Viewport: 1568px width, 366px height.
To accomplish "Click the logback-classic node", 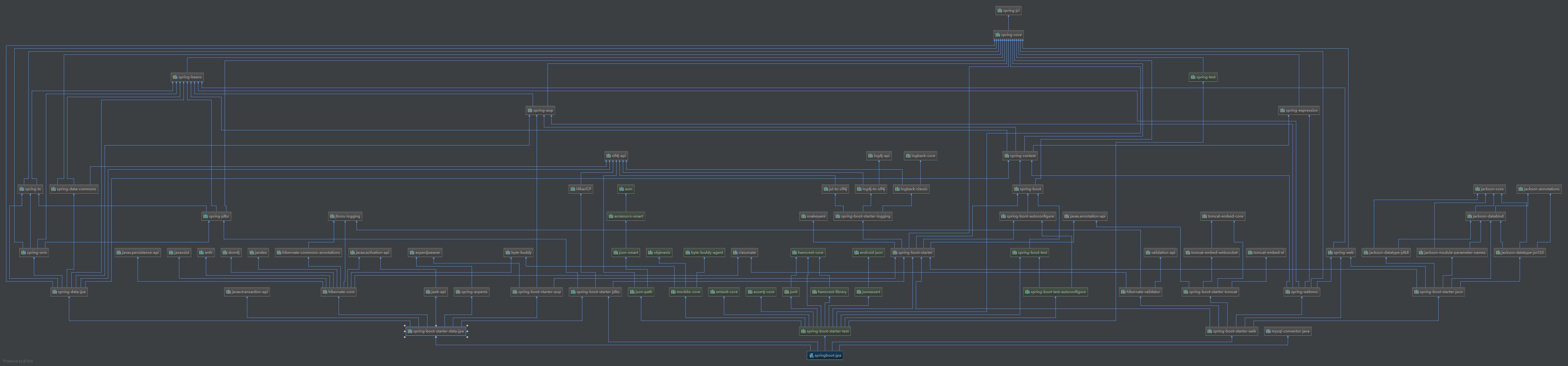I will 911,189.
